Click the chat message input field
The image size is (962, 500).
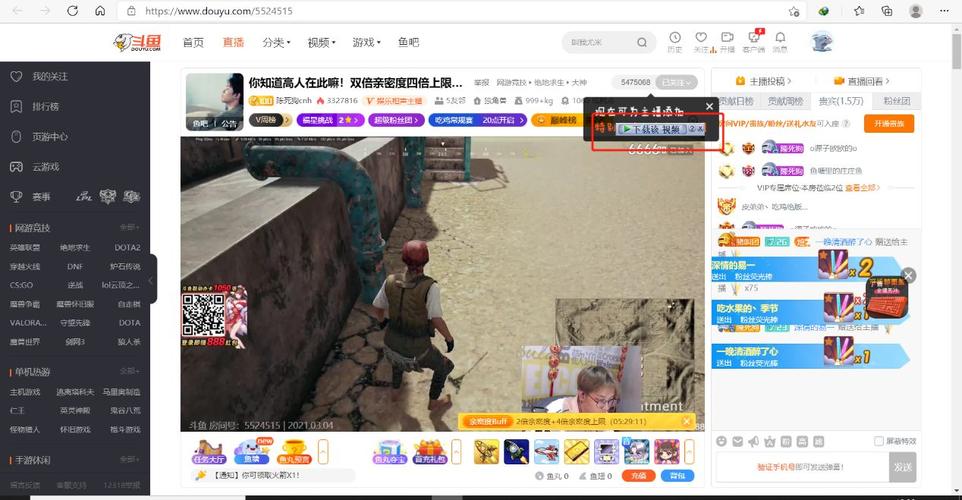(x=800, y=467)
